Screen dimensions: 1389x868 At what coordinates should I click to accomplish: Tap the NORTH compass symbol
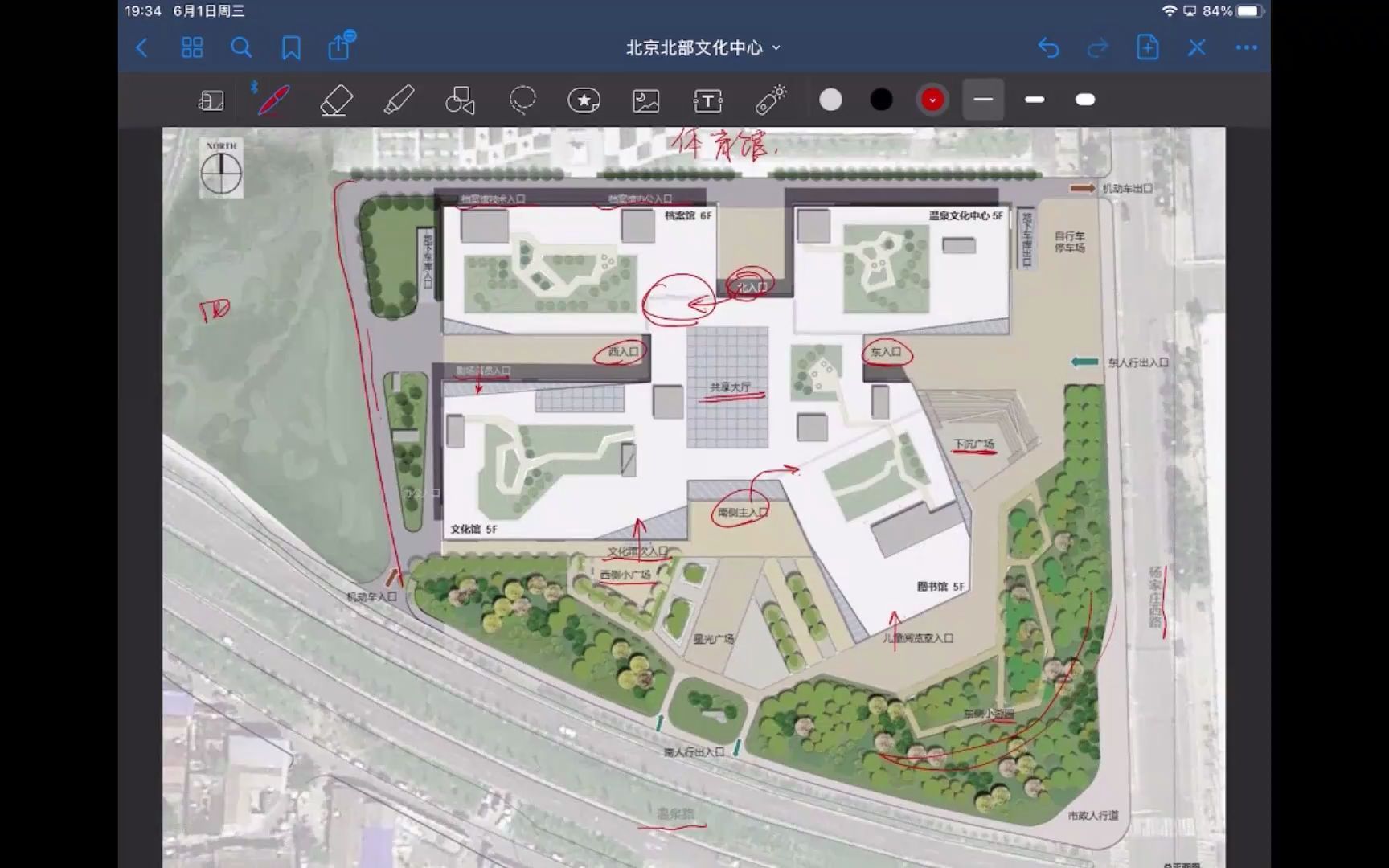[221, 168]
